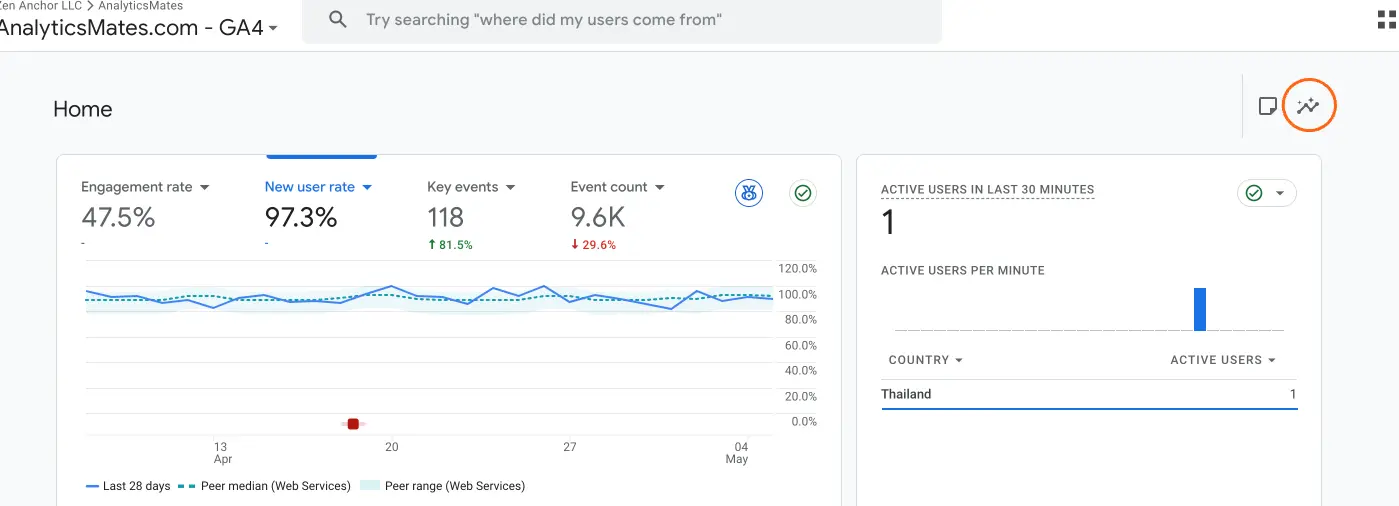1399x506 pixels.
Task: Click the 47.5% engagement rate value
Action: 118,217
